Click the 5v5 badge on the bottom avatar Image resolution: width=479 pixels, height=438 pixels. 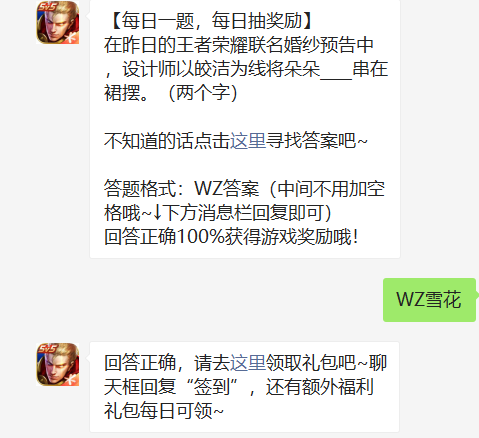tap(47, 348)
